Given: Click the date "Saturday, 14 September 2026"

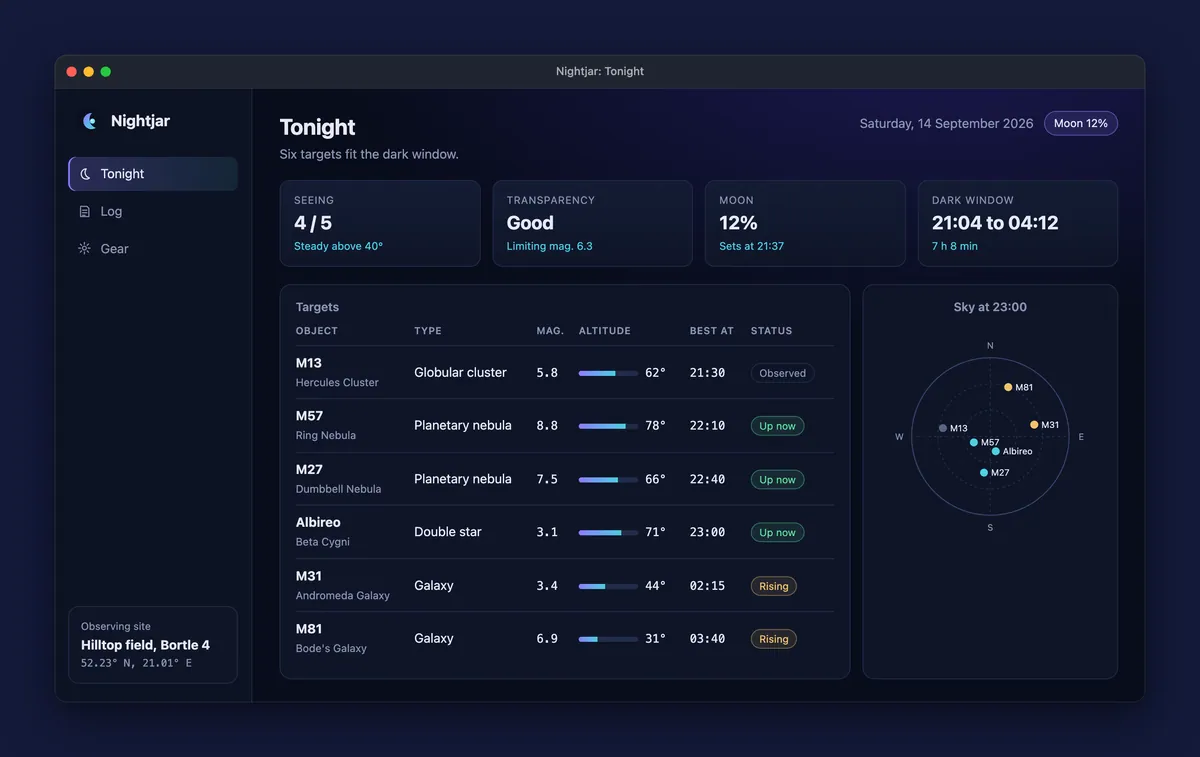Looking at the screenshot, I should tap(947, 124).
